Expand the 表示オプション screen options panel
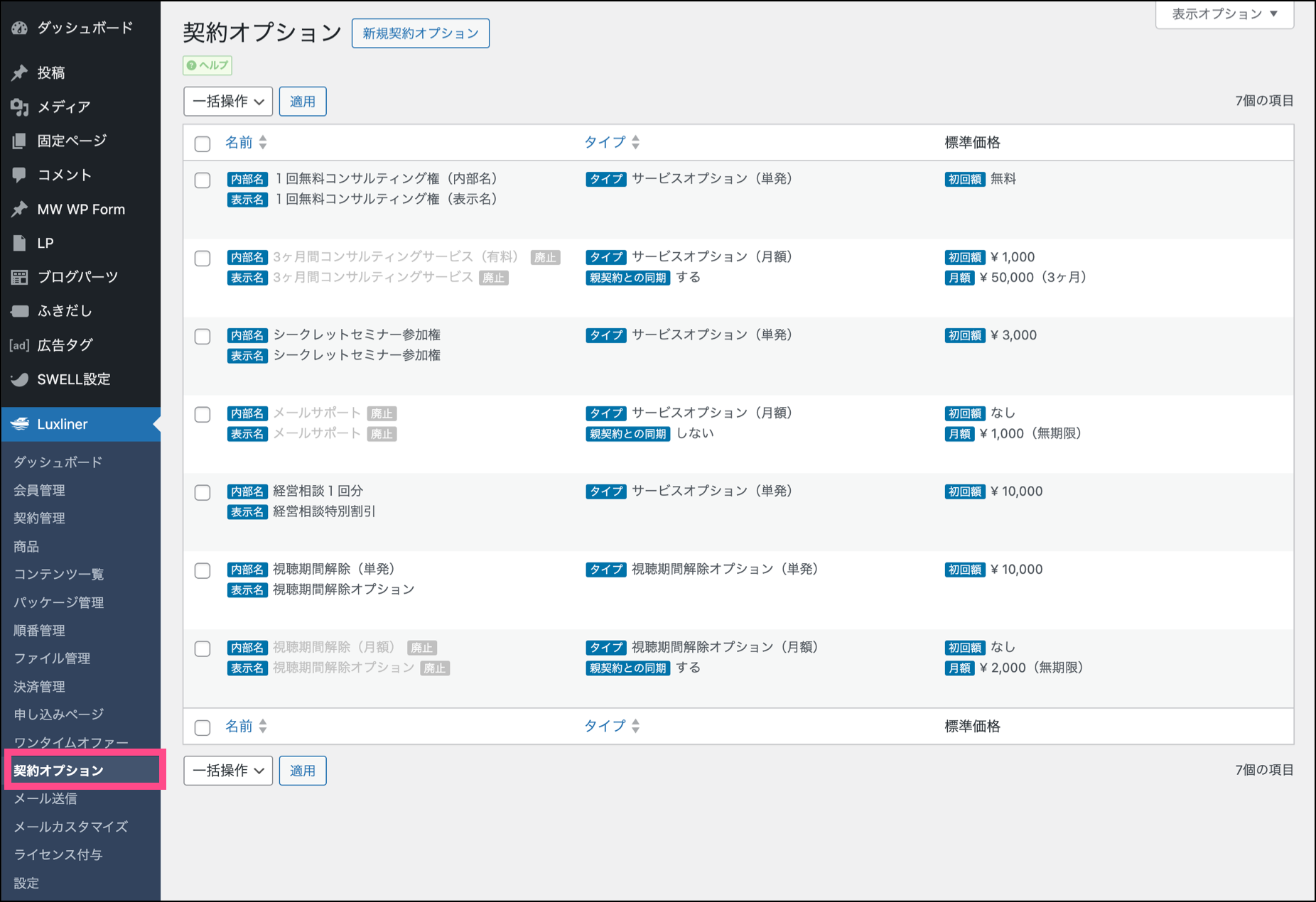 [x=1224, y=14]
